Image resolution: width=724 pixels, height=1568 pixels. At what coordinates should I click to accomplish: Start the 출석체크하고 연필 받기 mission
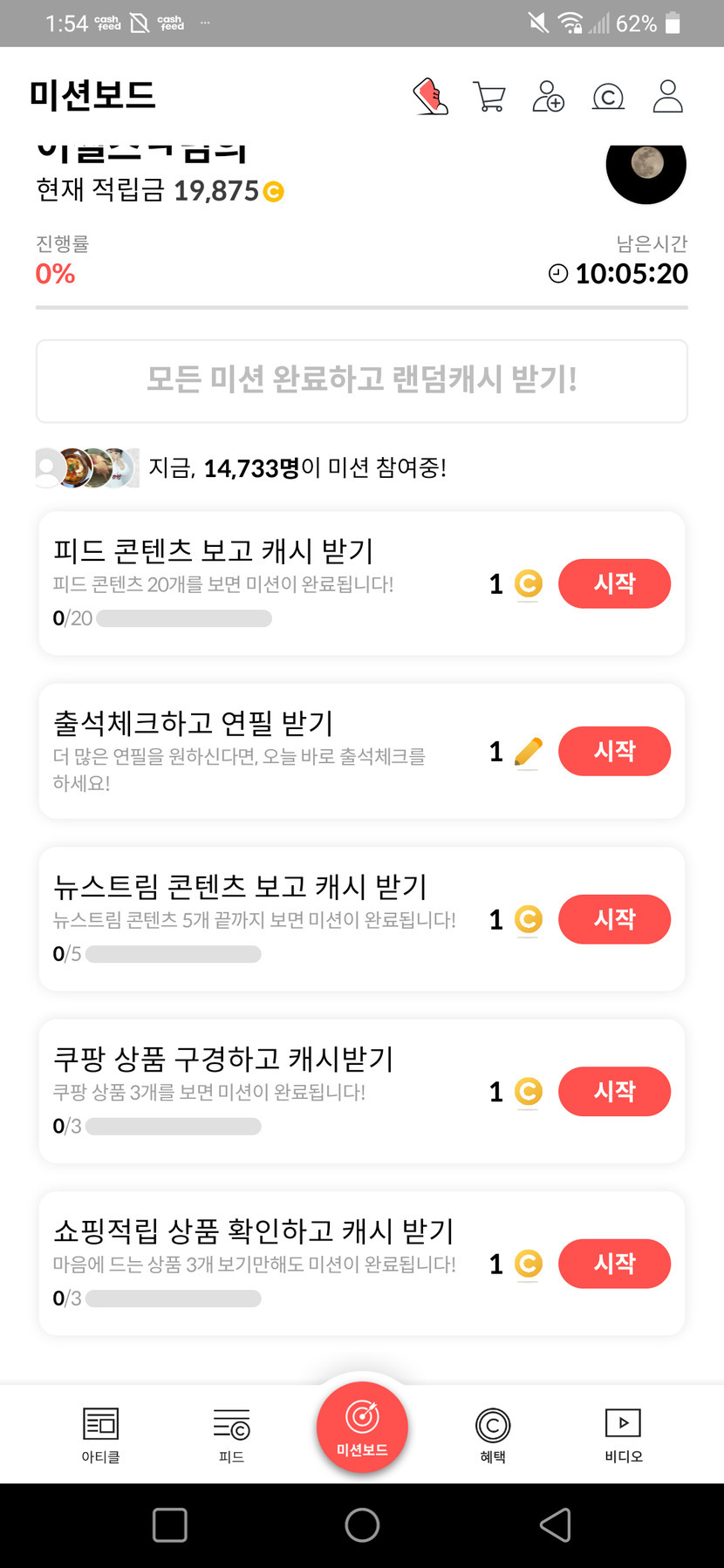[x=614, y=751]
